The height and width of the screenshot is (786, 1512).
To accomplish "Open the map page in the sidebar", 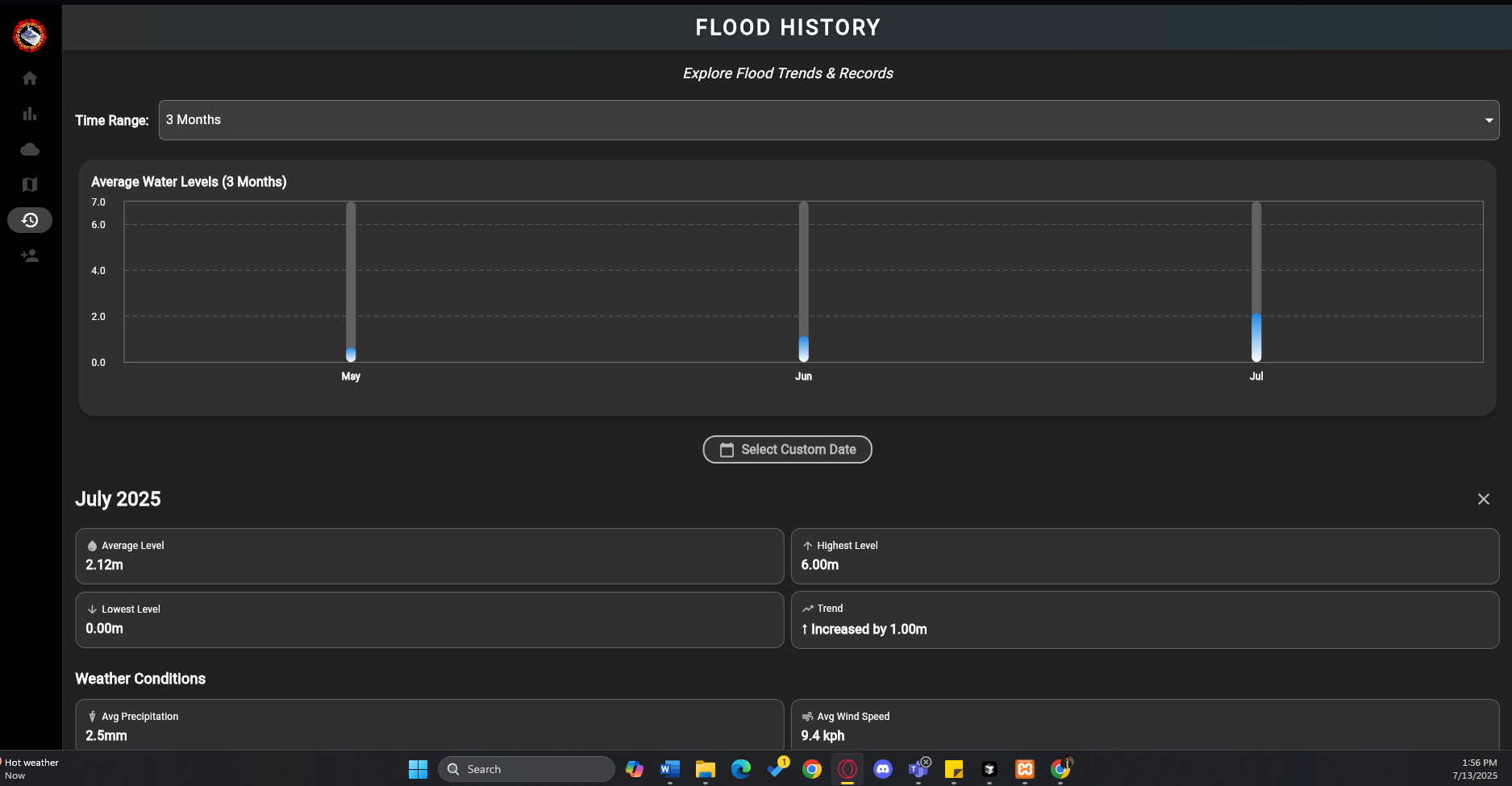I will coord(30,185).
